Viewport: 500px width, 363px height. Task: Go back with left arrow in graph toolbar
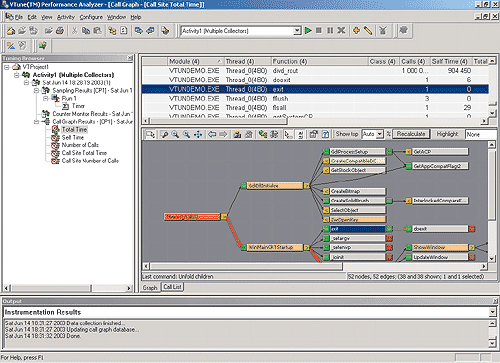point(212,134)
